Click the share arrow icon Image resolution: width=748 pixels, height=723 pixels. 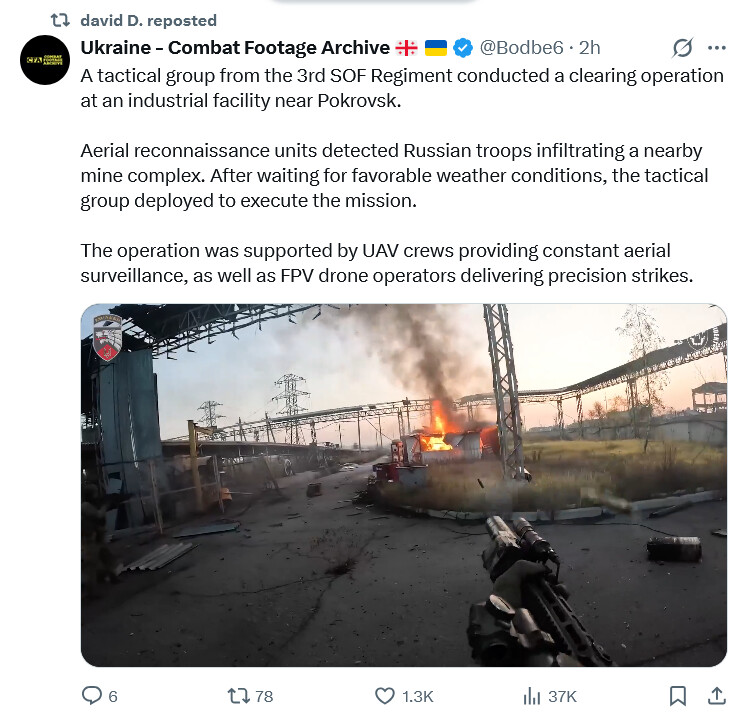(716, 695)
